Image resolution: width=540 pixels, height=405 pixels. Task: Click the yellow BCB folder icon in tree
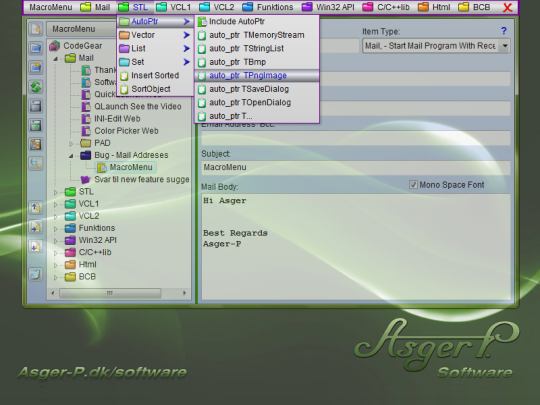click(x=70, y=277)
